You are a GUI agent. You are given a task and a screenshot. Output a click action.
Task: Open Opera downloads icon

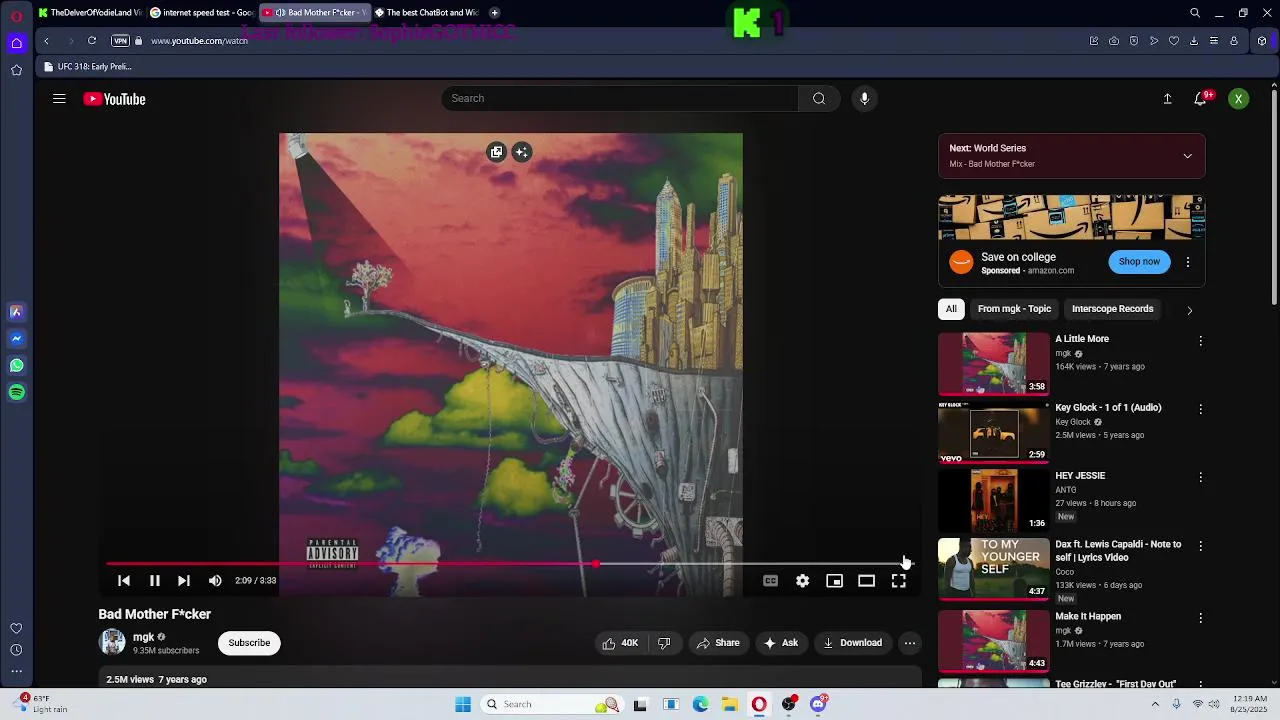1194,41
